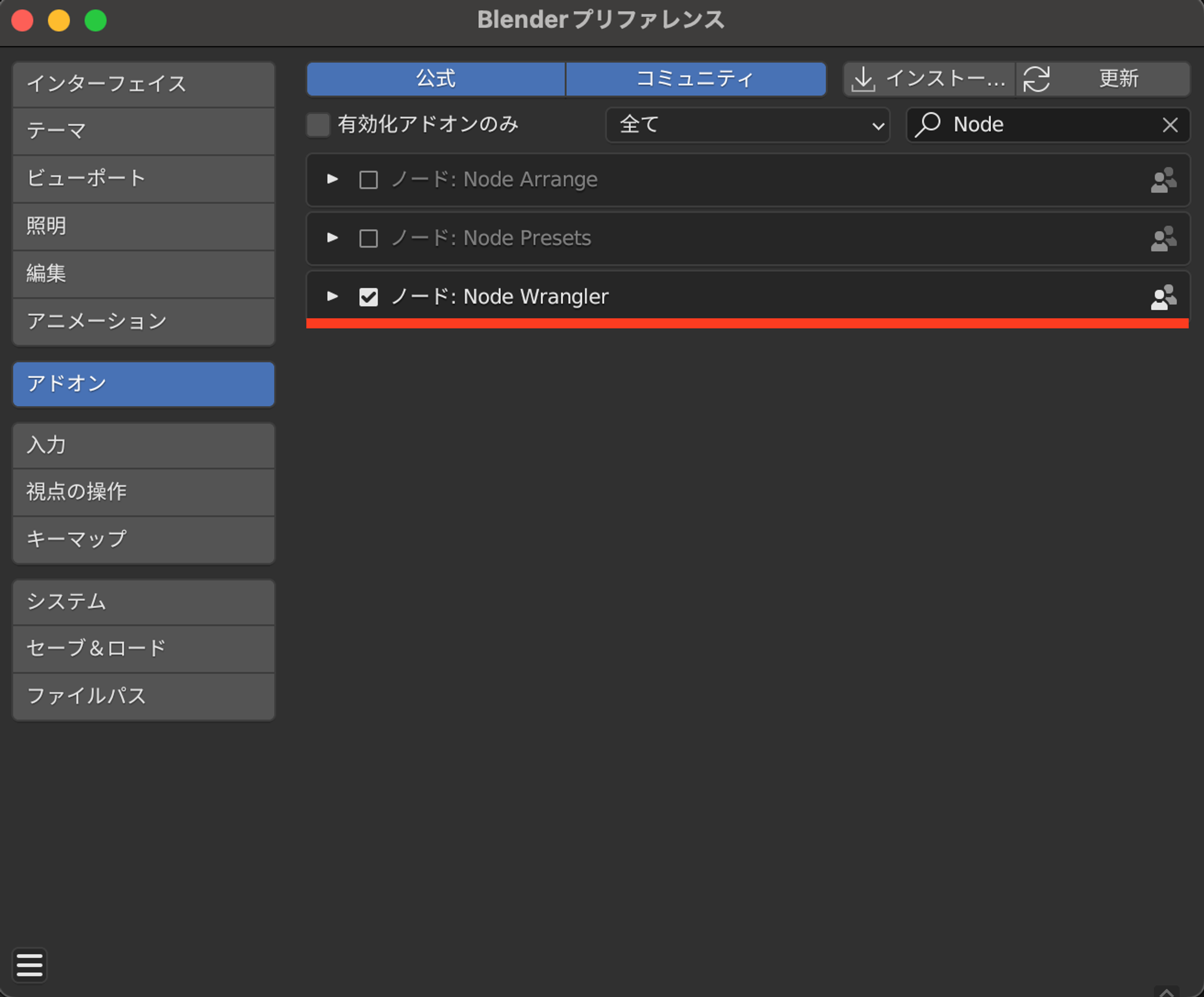Image resolution: width=1204 pixels, height=997 pixels.
Task: Open the 視点の操作 preferences section
Action: click(x=144, y=492)
